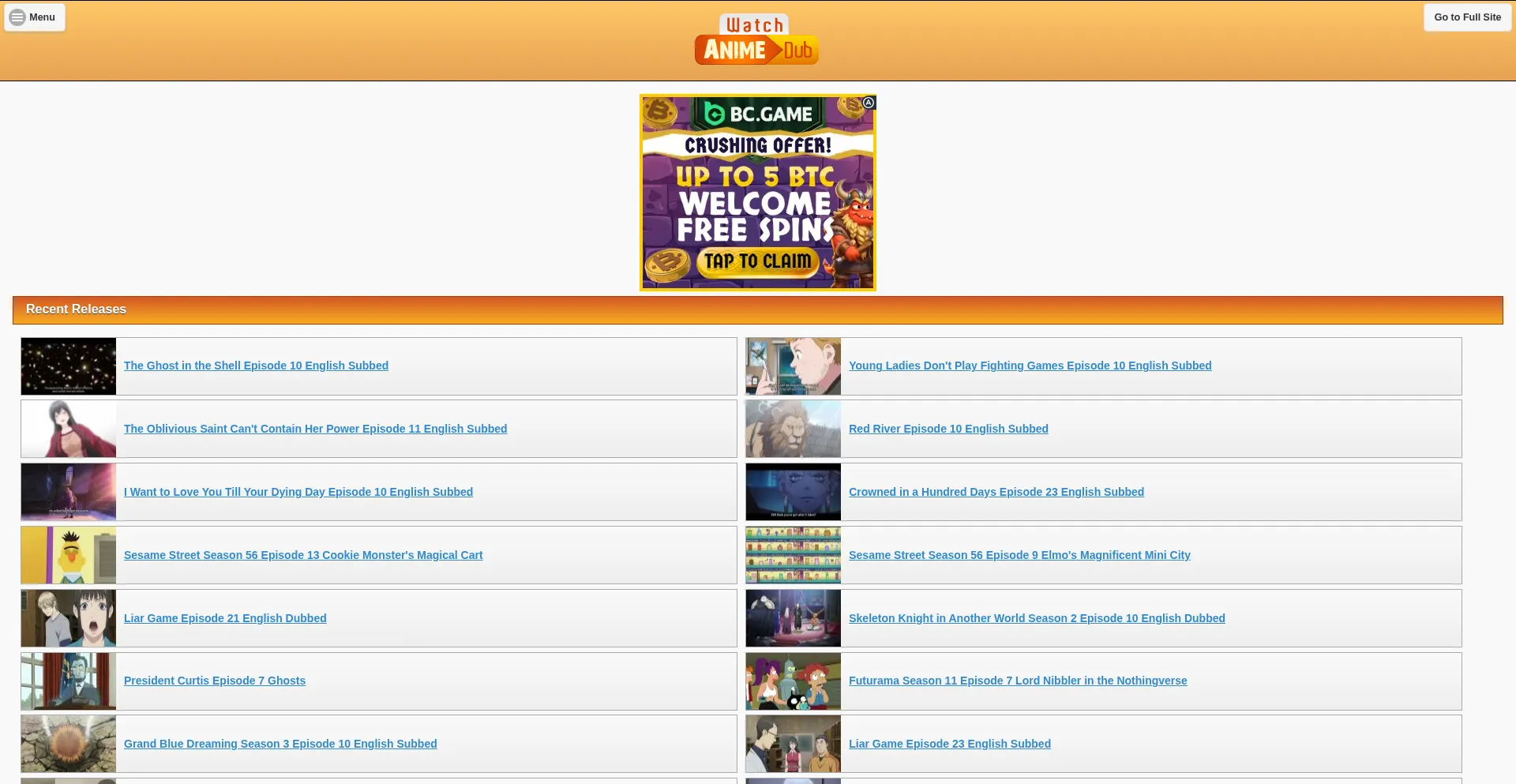Viewport: 1516px width, 784px height.
Task: Open Red River Episode 10 English Subbed
Action: click(948, 429)
